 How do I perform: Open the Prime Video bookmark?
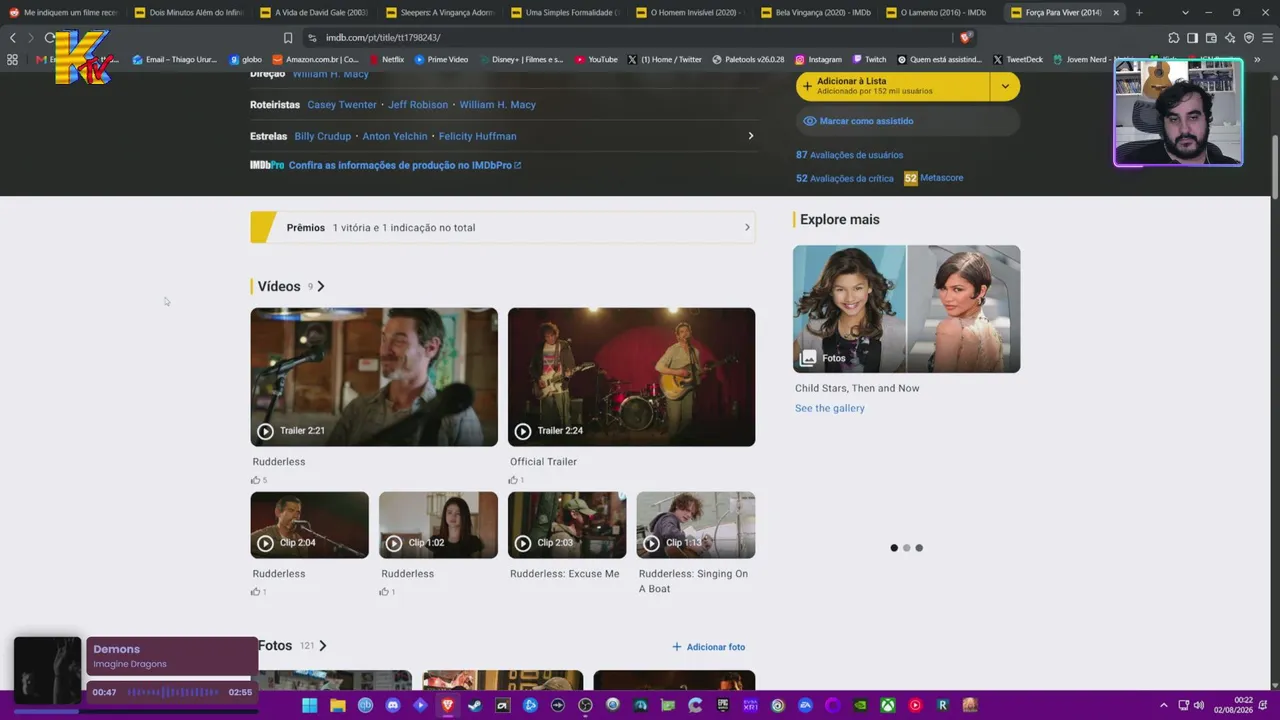point(441,60)
